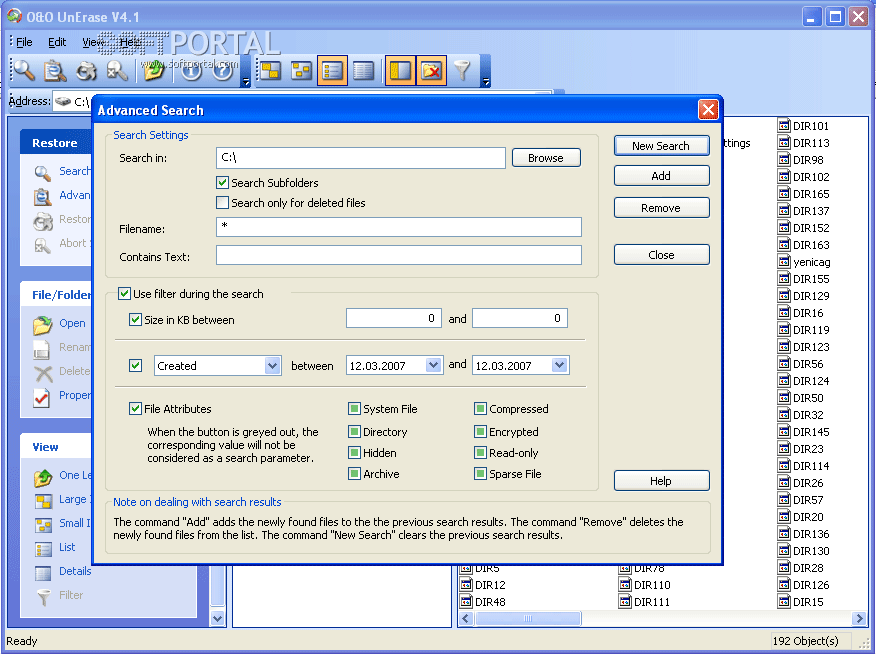Toggle the Sparse File attribute box

point(480,474)
